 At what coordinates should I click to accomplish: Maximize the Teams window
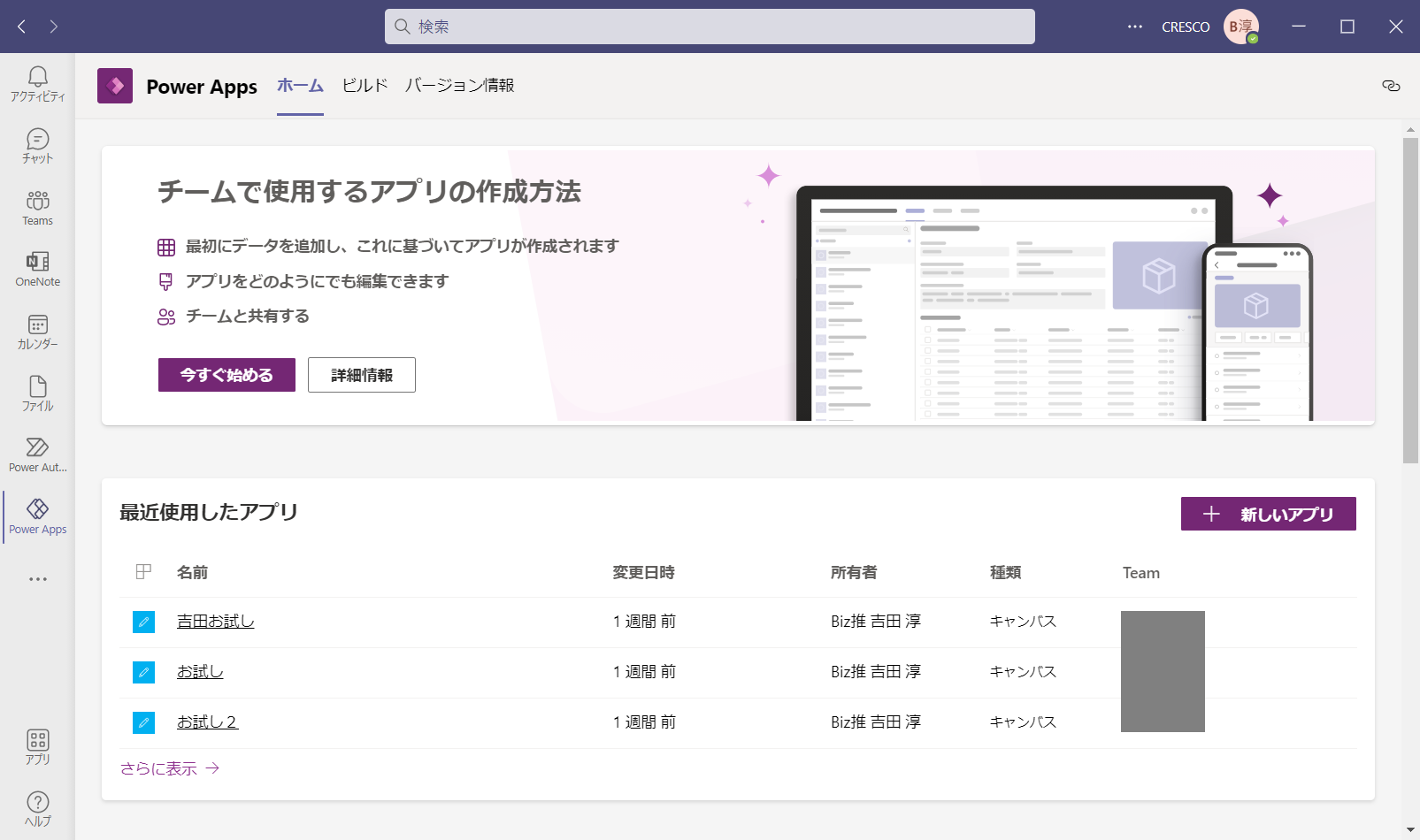(1347, 27)
